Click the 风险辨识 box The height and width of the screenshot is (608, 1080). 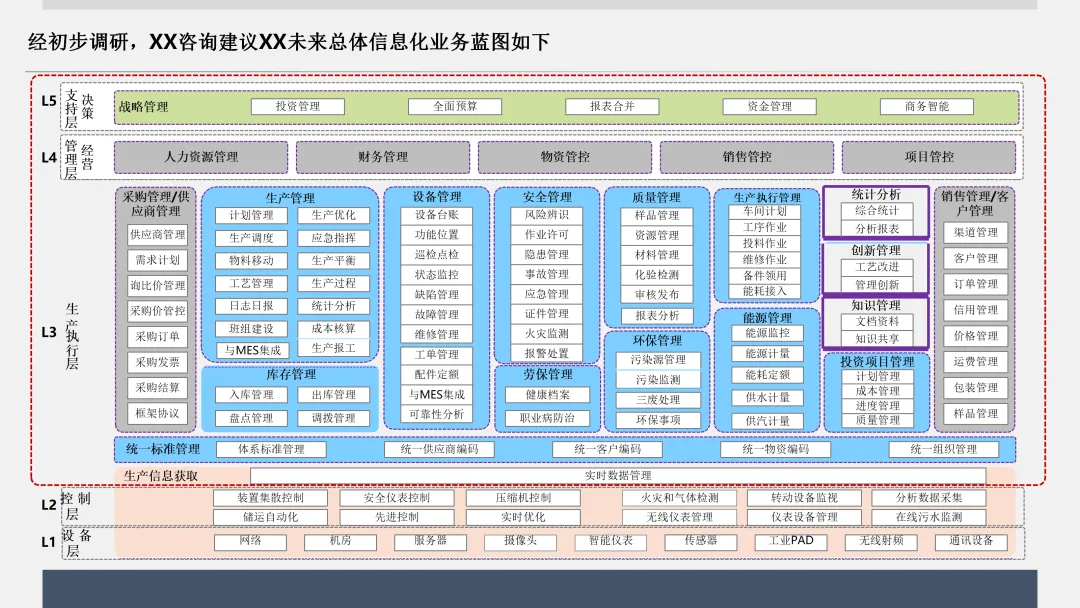point(547,215)
